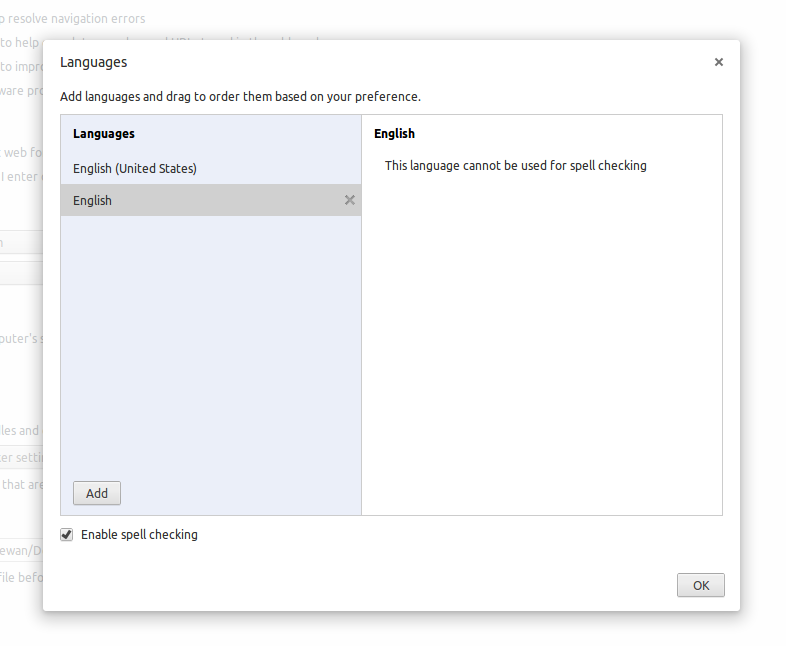
Task: Close the Languages dialog with the X
Action: tap(718, 62)
